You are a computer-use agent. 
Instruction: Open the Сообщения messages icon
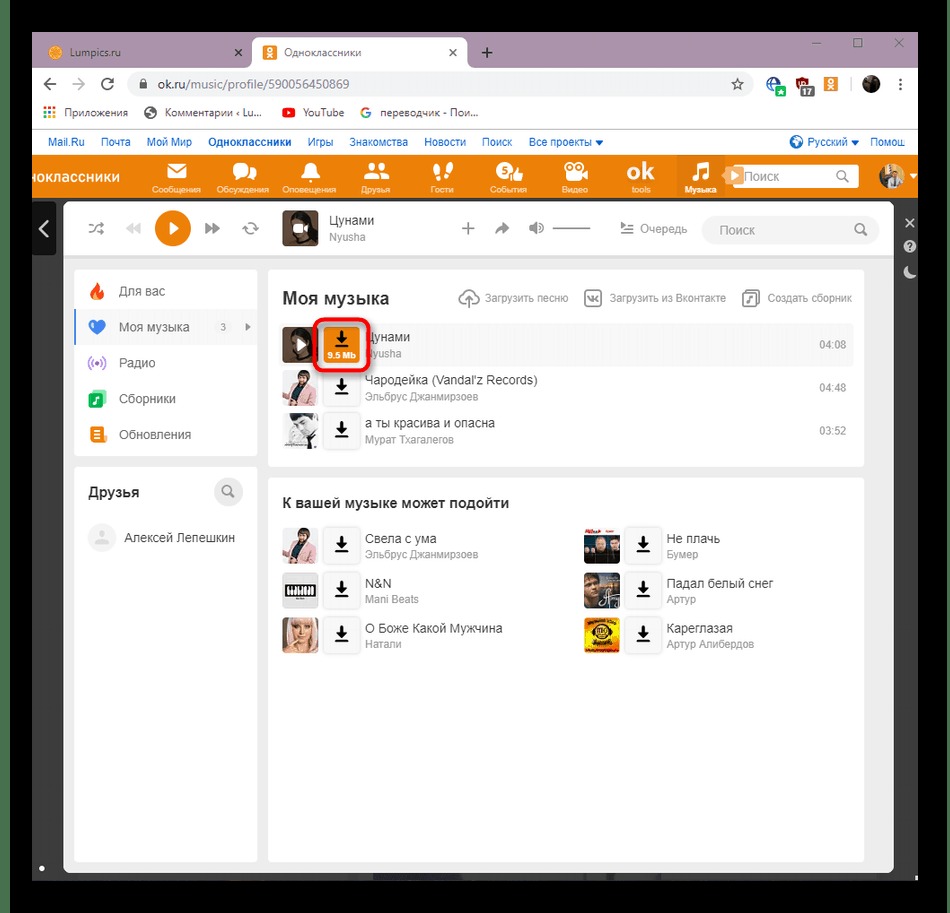(176, 178)
